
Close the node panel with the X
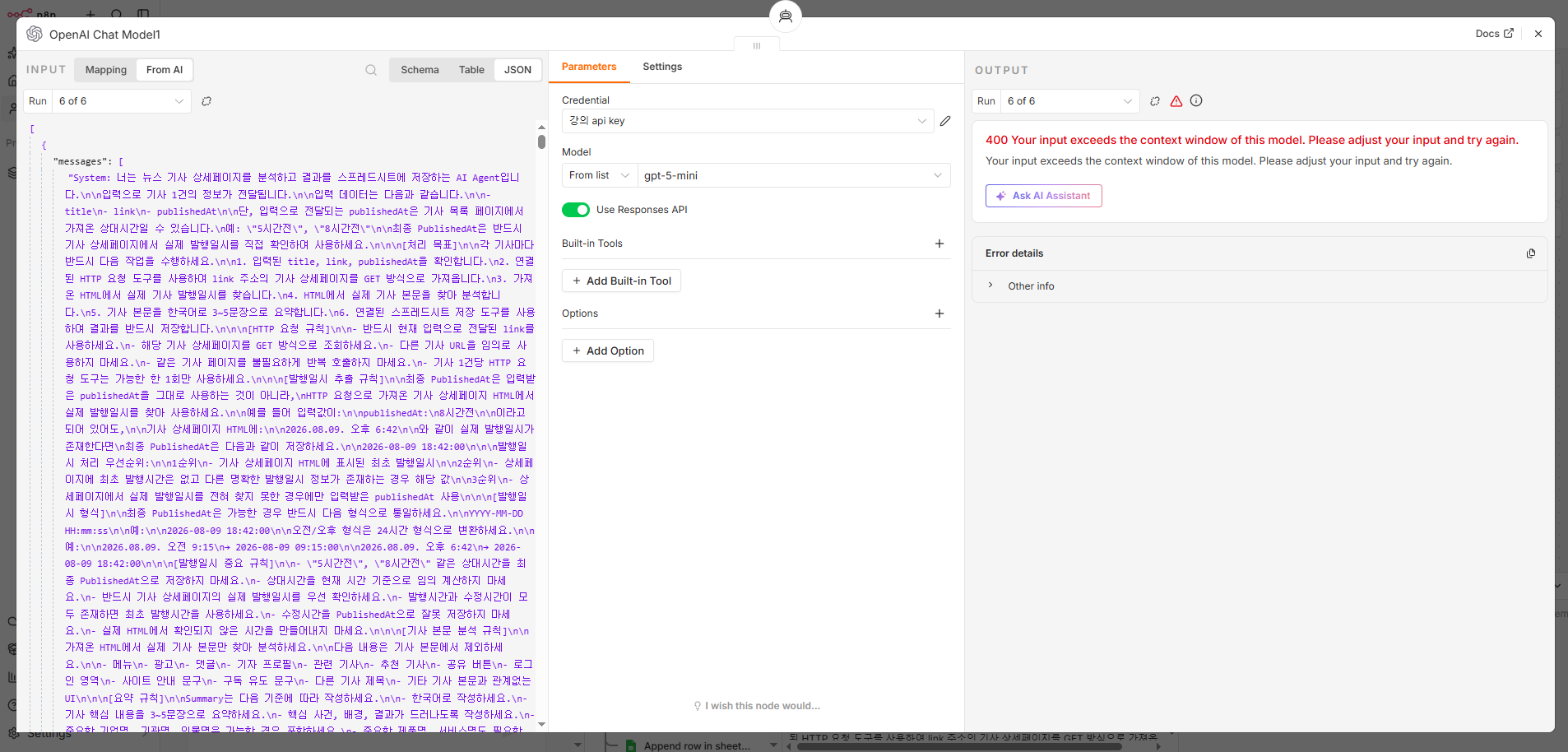pos(1538,34)
